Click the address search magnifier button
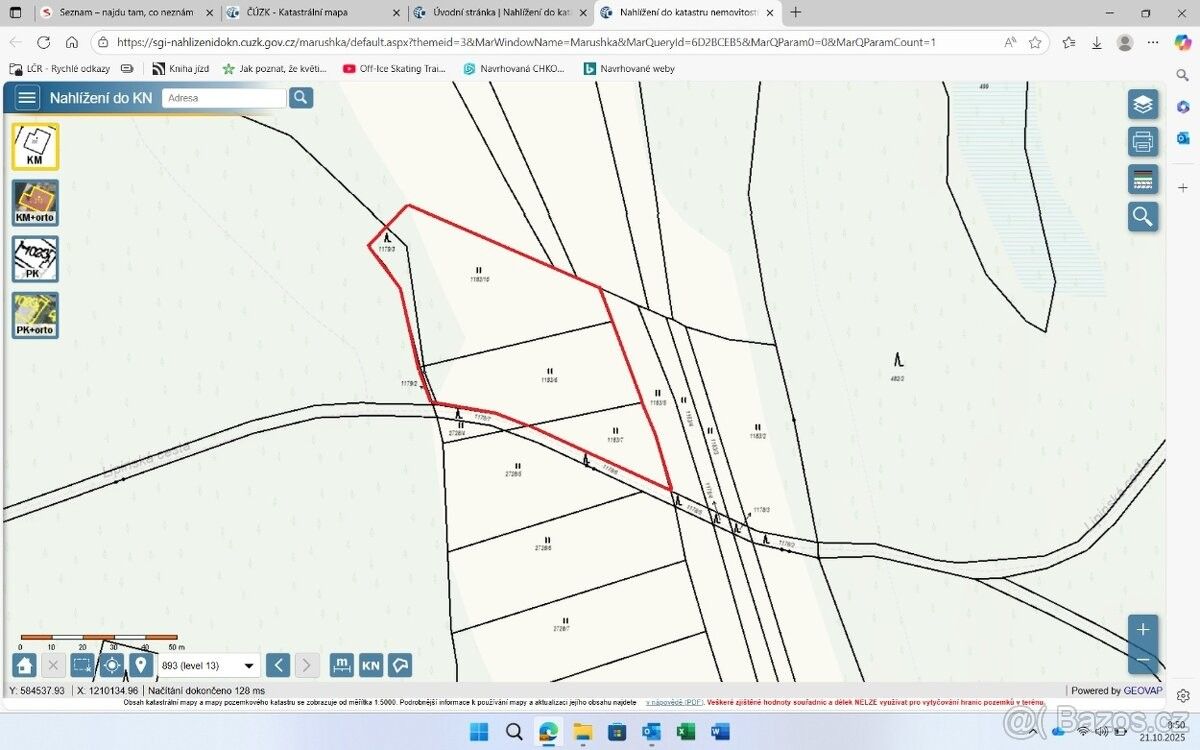The height and width of the screenshot is (750, 1200). tap(301, 98)
